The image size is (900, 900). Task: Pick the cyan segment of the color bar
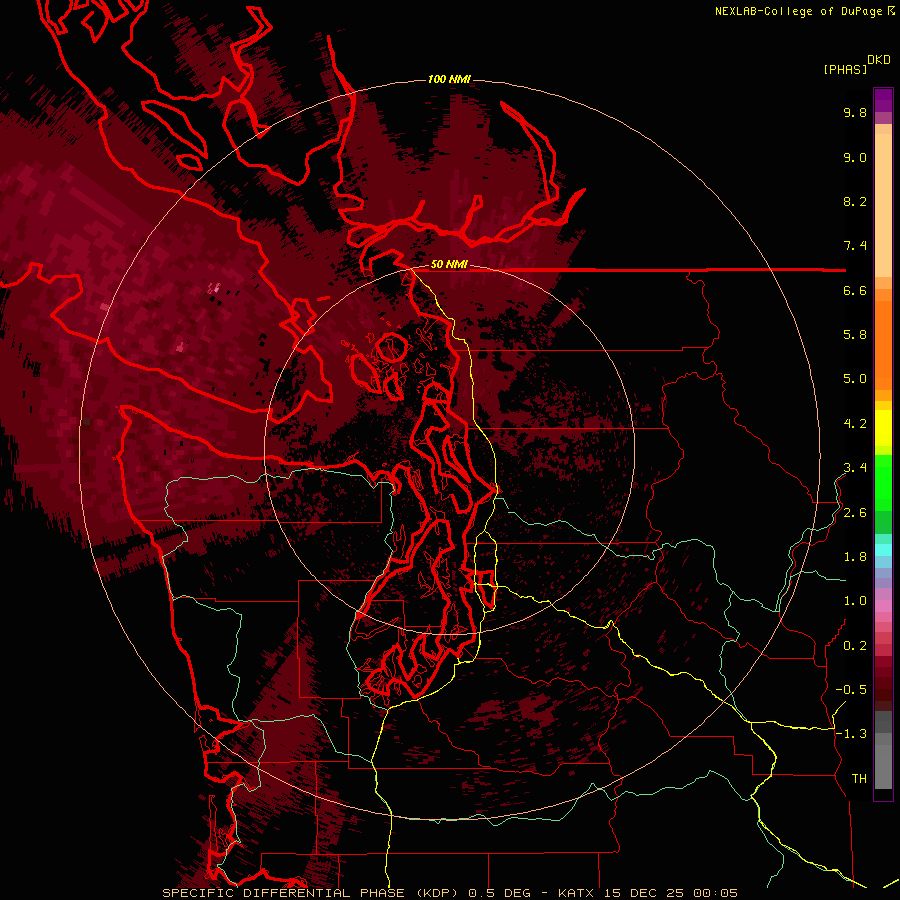click(x=883, y=550)
